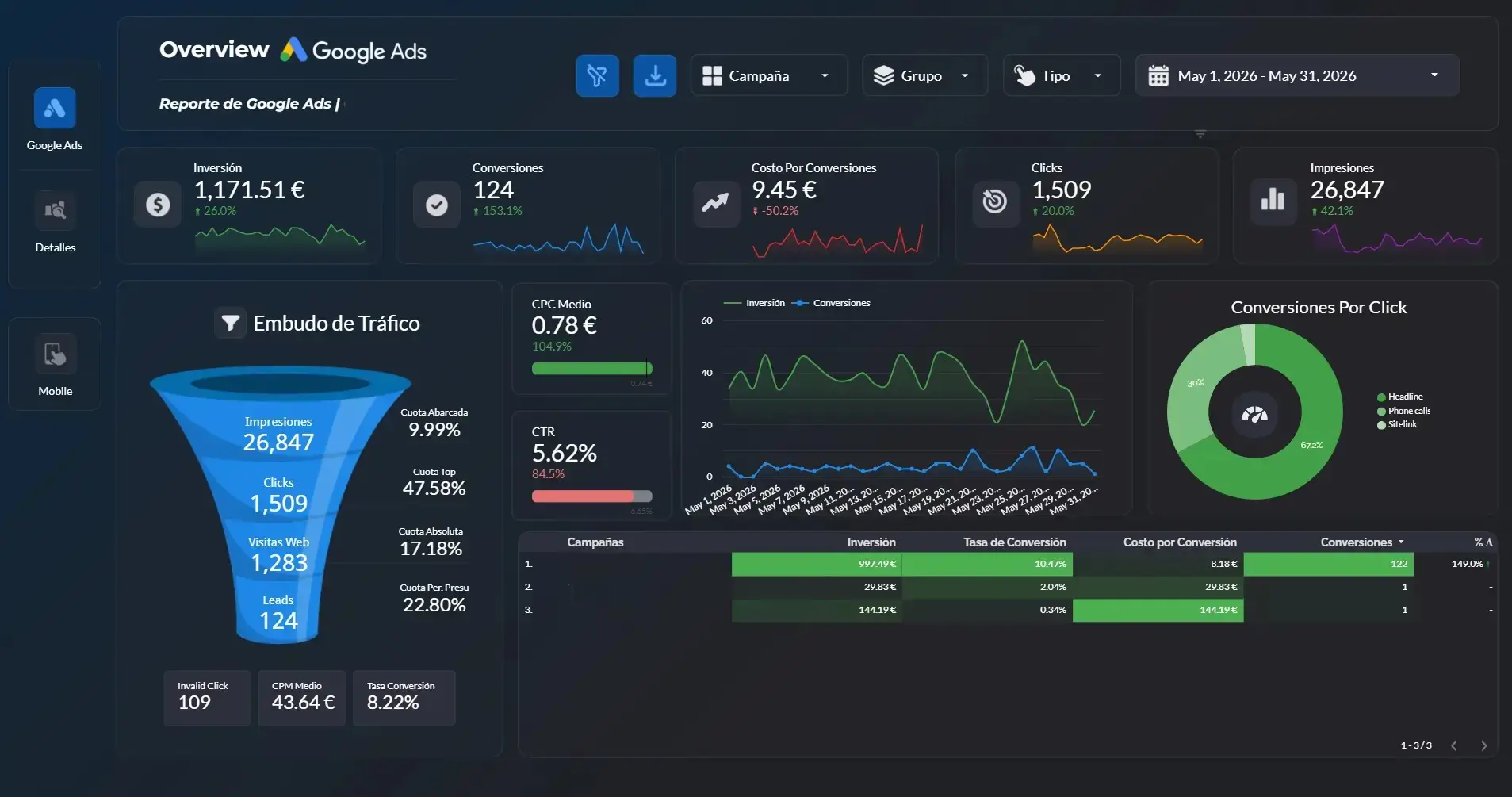This screenshot has height=797, width=1512.
Task: Click the 8.18 € Costo por Conversión cell
Action: pyautogui.click(x=1158, y=564)
